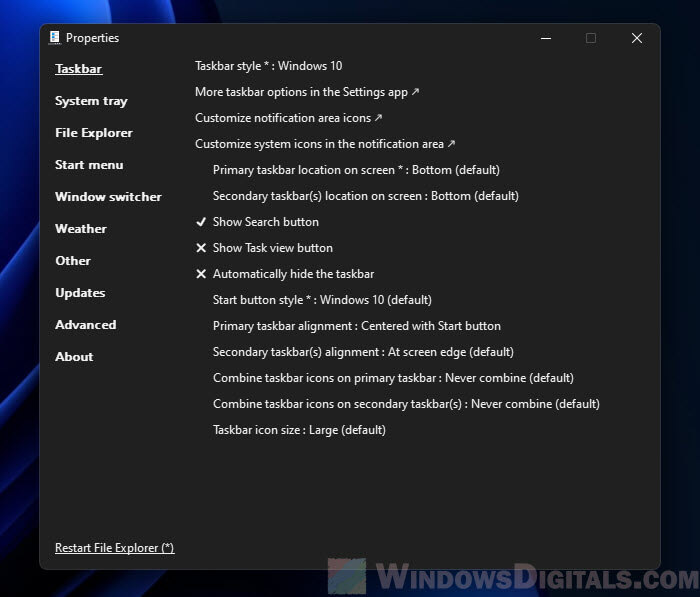This screenshot has width=700, height=597.
Task: Change Combine icons on primary taskbar
Action: click(393, 378)
